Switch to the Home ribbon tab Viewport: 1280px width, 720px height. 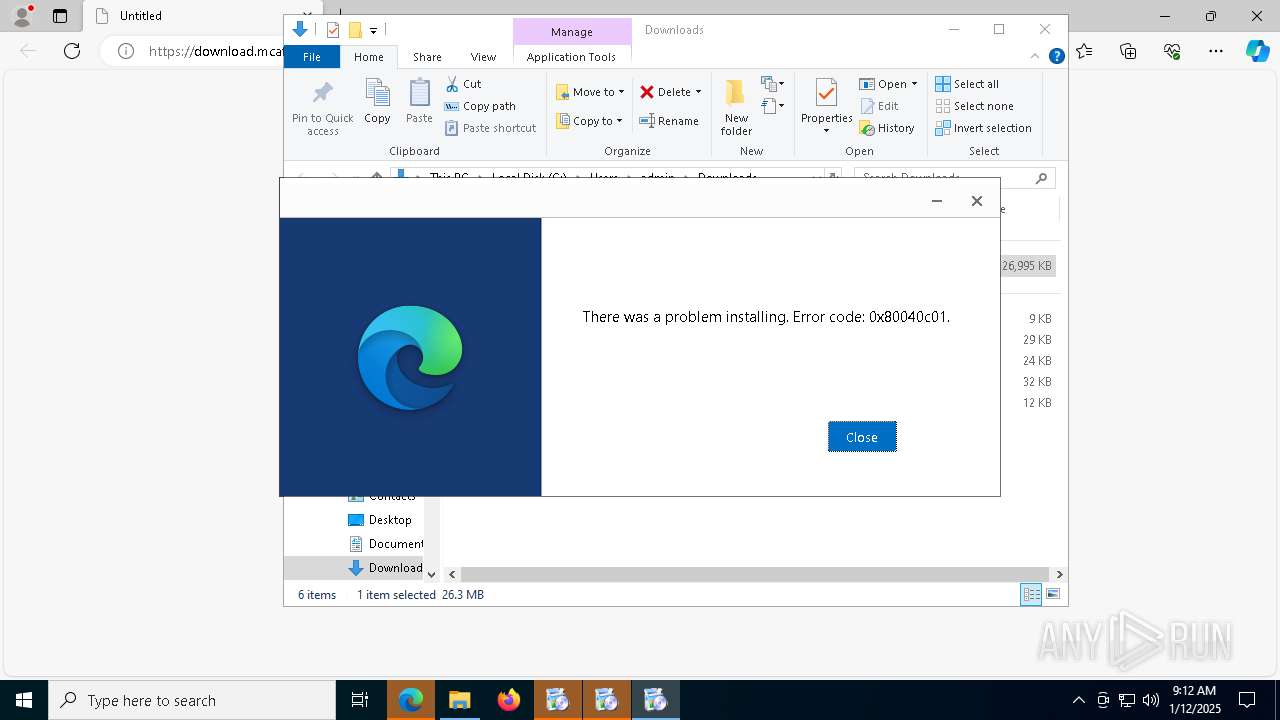(369, 57)
